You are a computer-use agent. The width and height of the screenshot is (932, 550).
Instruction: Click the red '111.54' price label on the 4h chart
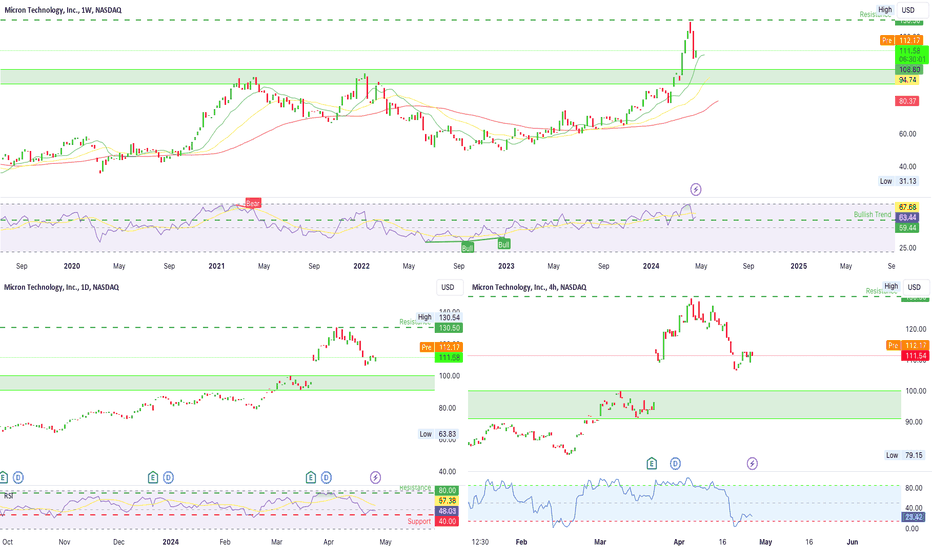(914, 356)
